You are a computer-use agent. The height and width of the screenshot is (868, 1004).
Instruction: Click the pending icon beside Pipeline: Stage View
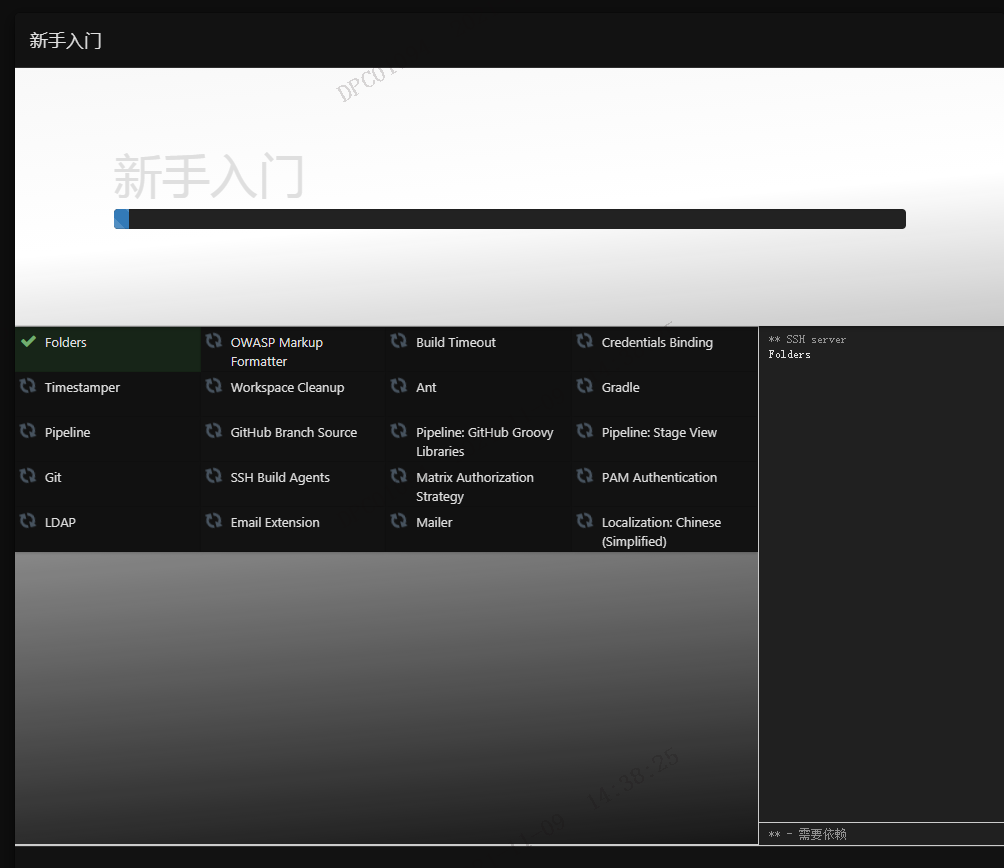click(585, 431)
